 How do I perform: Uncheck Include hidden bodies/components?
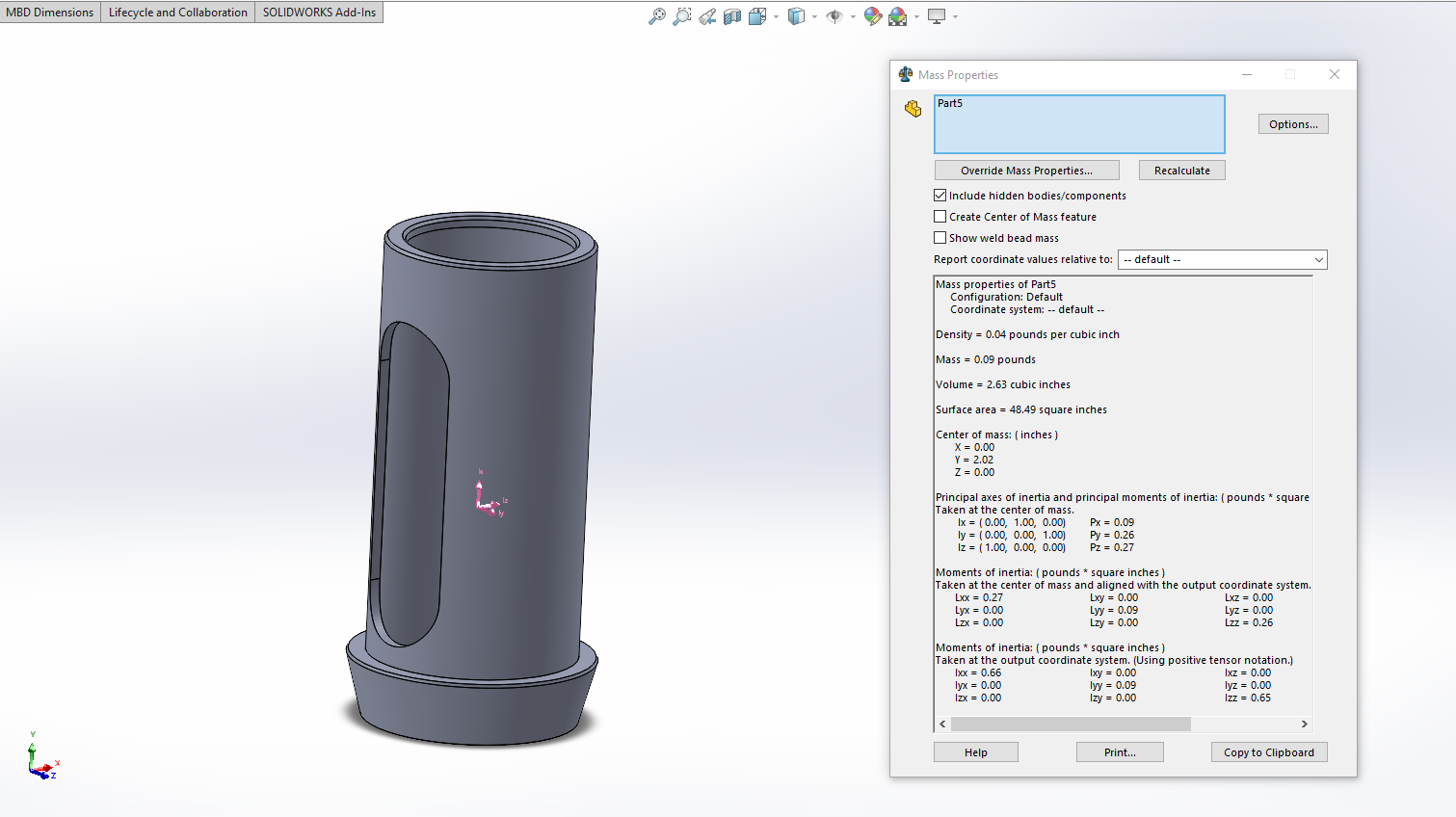940,196
